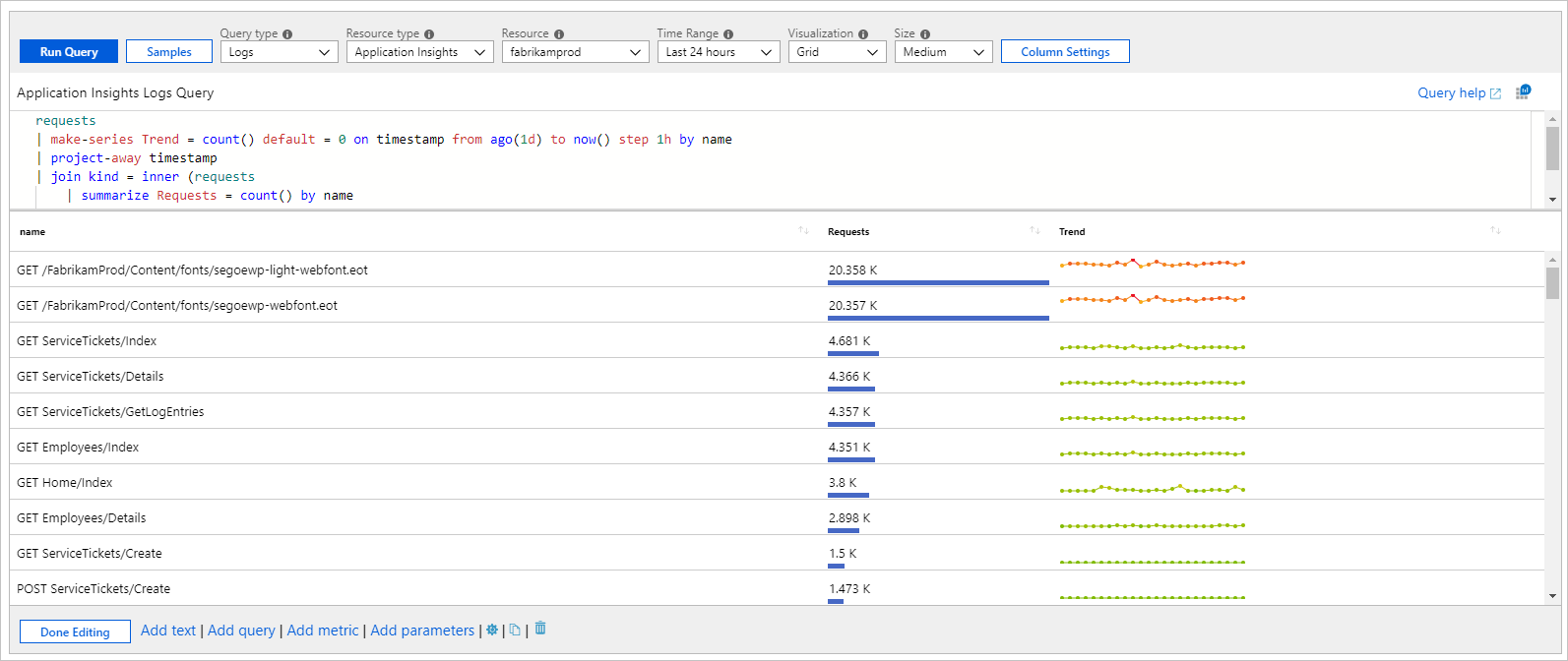
Task: Click the info icon next to Time Range
Action: tap(728, 34)
